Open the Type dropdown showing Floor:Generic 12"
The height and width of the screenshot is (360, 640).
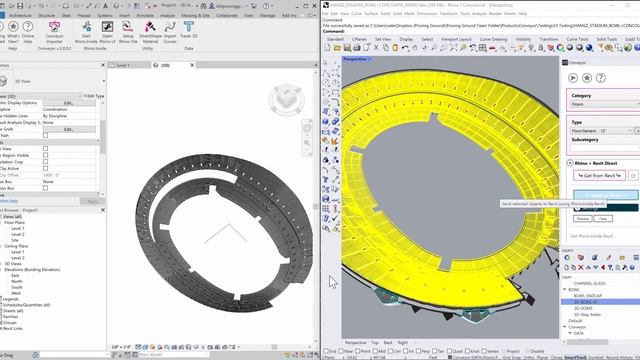[x=602, y=131]
